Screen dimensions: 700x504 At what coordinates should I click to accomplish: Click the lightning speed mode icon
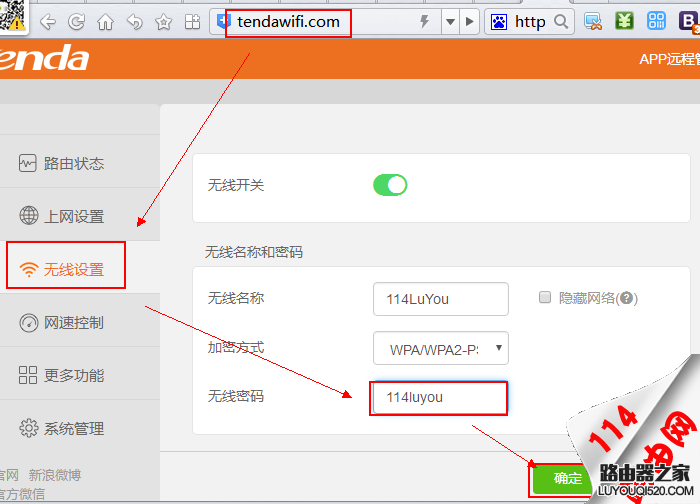click(424, 21)
